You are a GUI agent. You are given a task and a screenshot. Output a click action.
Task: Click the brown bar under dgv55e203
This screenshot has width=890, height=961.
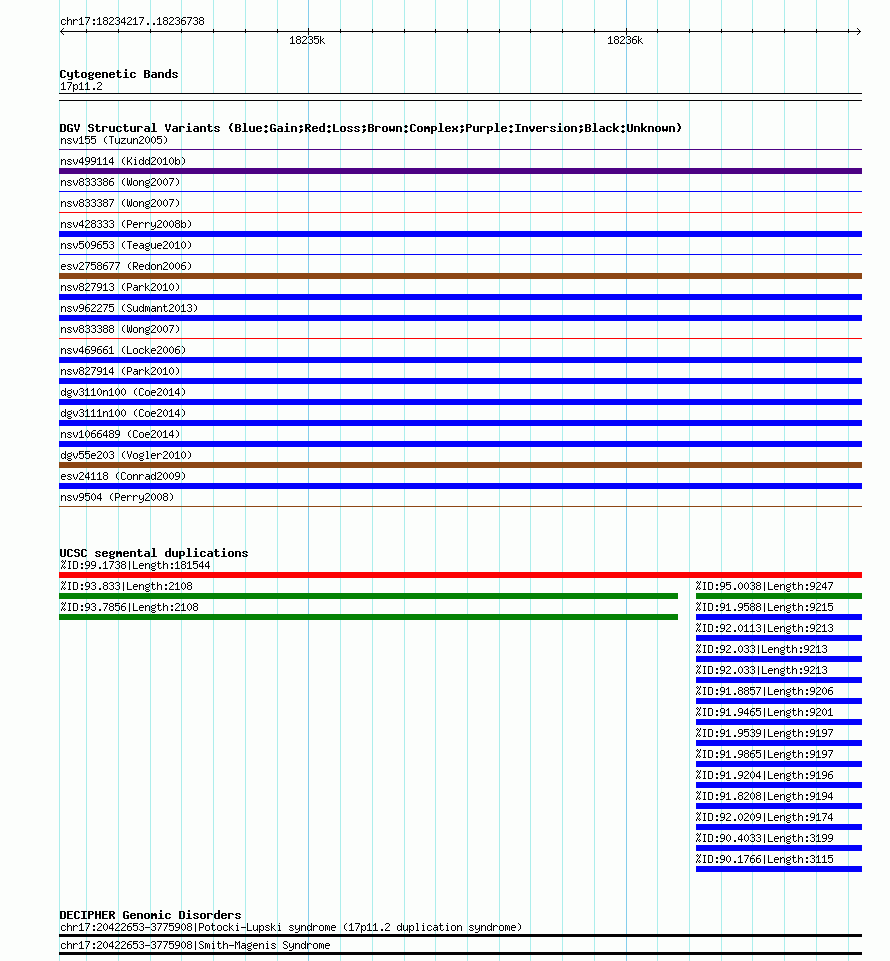tap(460, 465)
